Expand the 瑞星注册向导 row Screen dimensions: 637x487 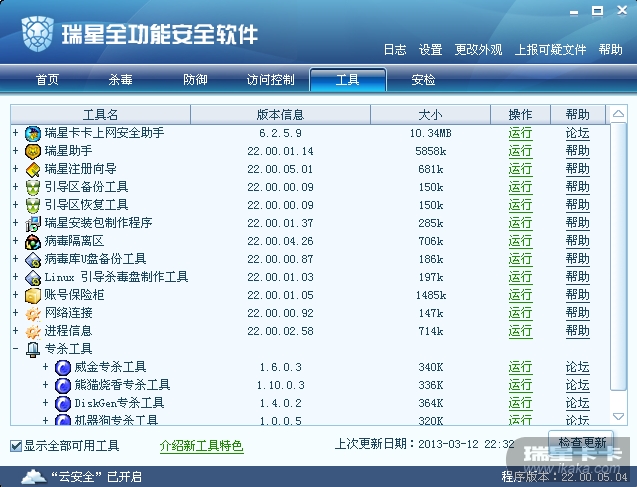(15, 169)
